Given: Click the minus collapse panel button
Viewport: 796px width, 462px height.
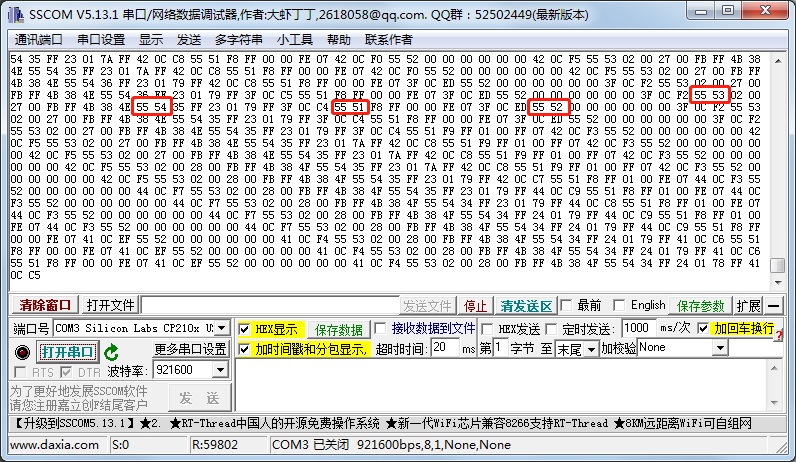Looking at the screenshot, I should [772, 305].
